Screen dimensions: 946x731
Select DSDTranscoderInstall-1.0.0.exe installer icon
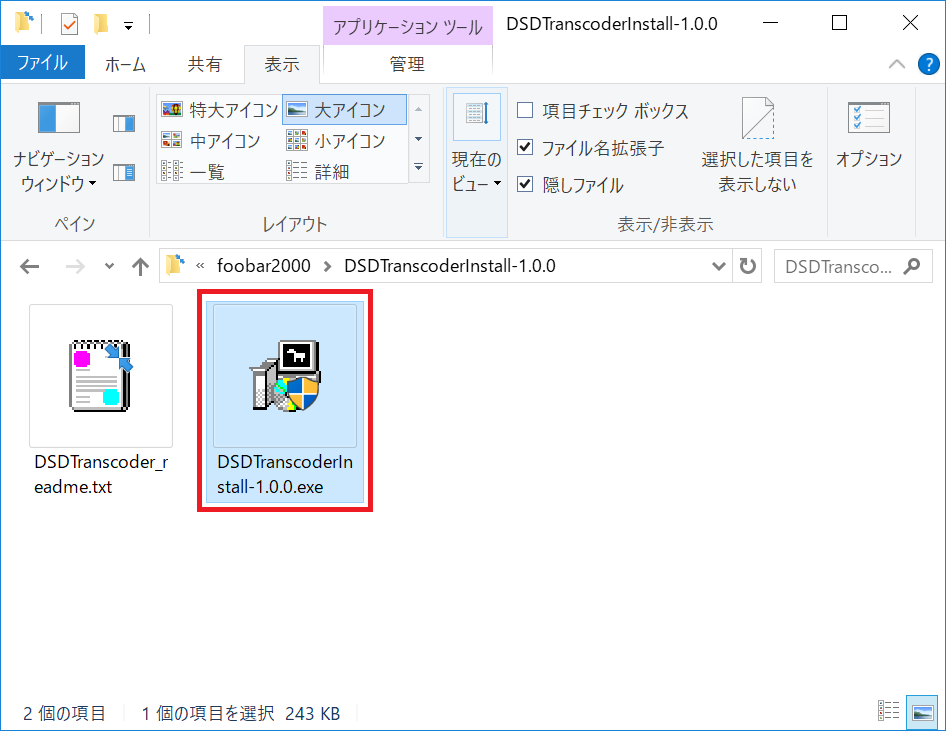point(285,375)
